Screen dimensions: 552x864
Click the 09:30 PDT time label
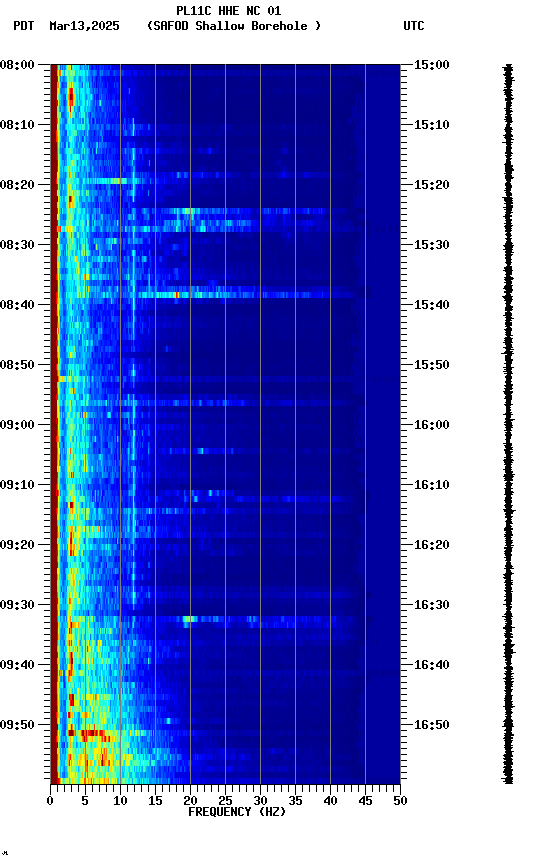17,605
